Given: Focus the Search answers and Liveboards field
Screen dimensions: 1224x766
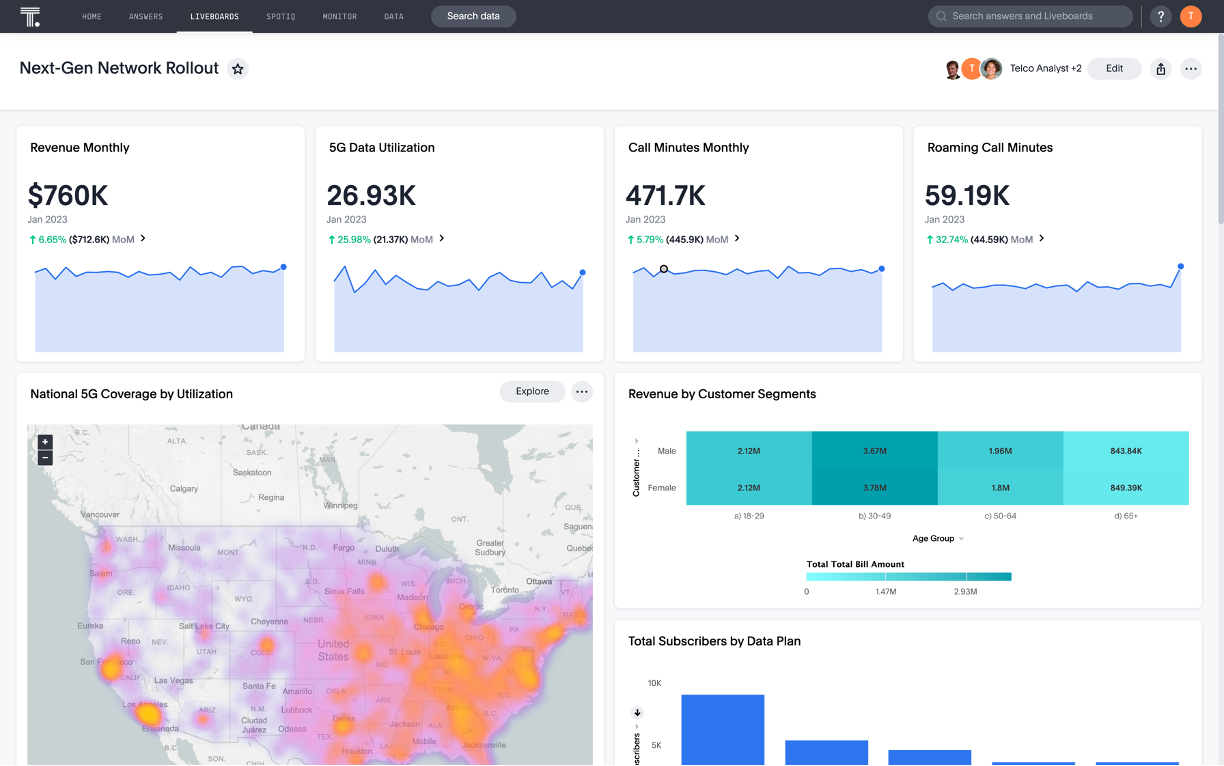Looking at the screenshot, I should [x=1030, y=16].
